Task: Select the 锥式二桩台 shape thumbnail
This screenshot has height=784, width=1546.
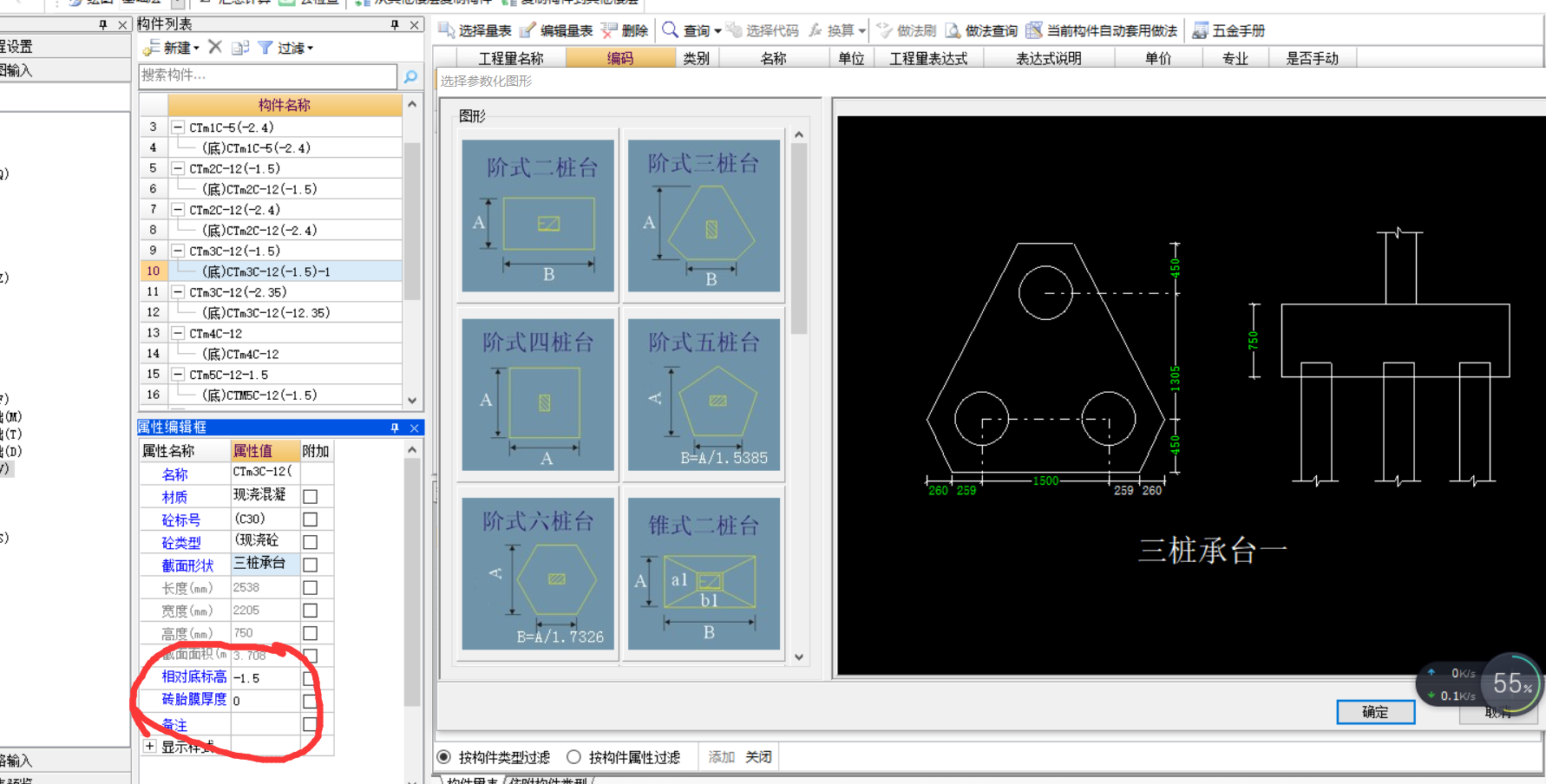Action: pos(704,573)
